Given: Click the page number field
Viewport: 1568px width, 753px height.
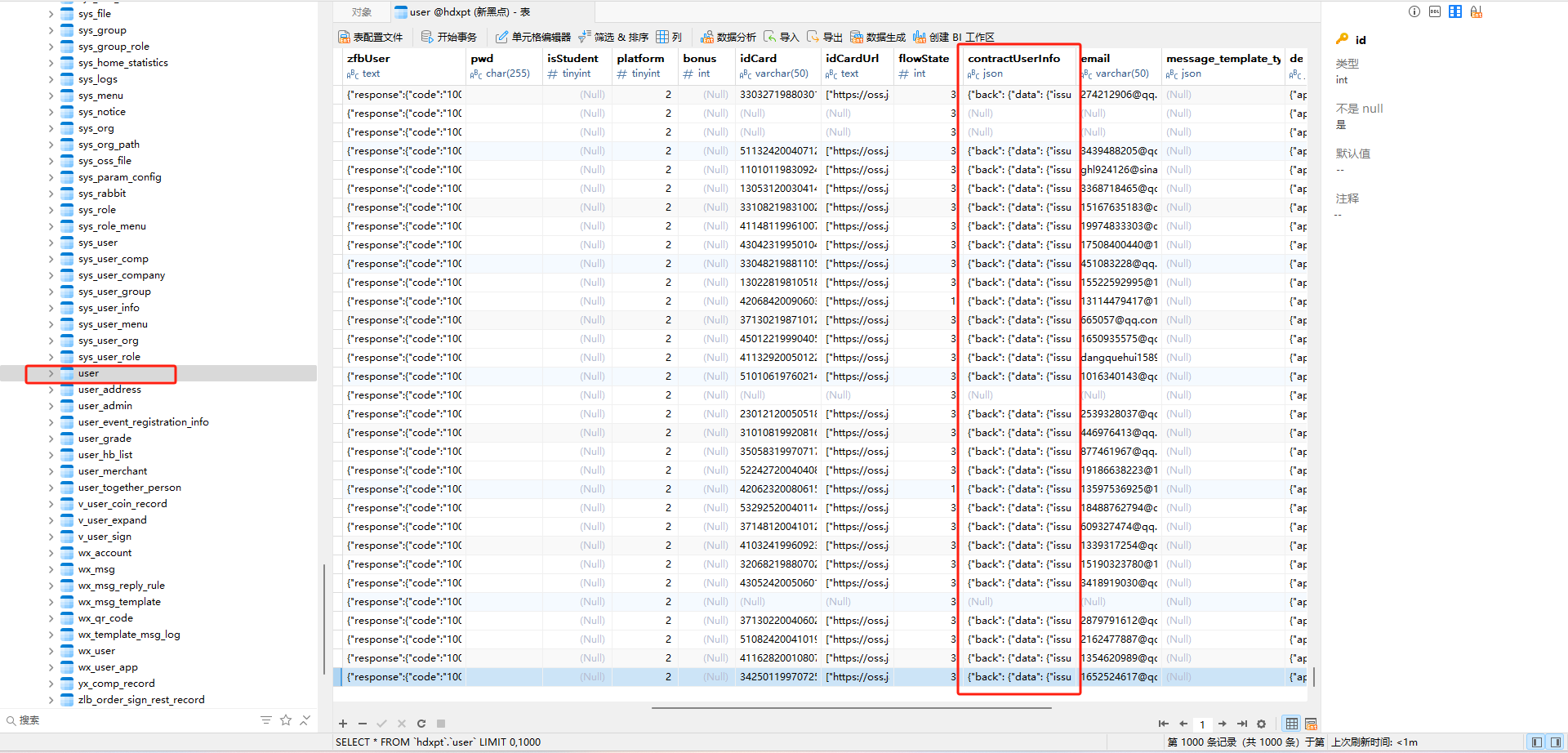Looking at the screenshot, I should click(x=1202, y=724).
